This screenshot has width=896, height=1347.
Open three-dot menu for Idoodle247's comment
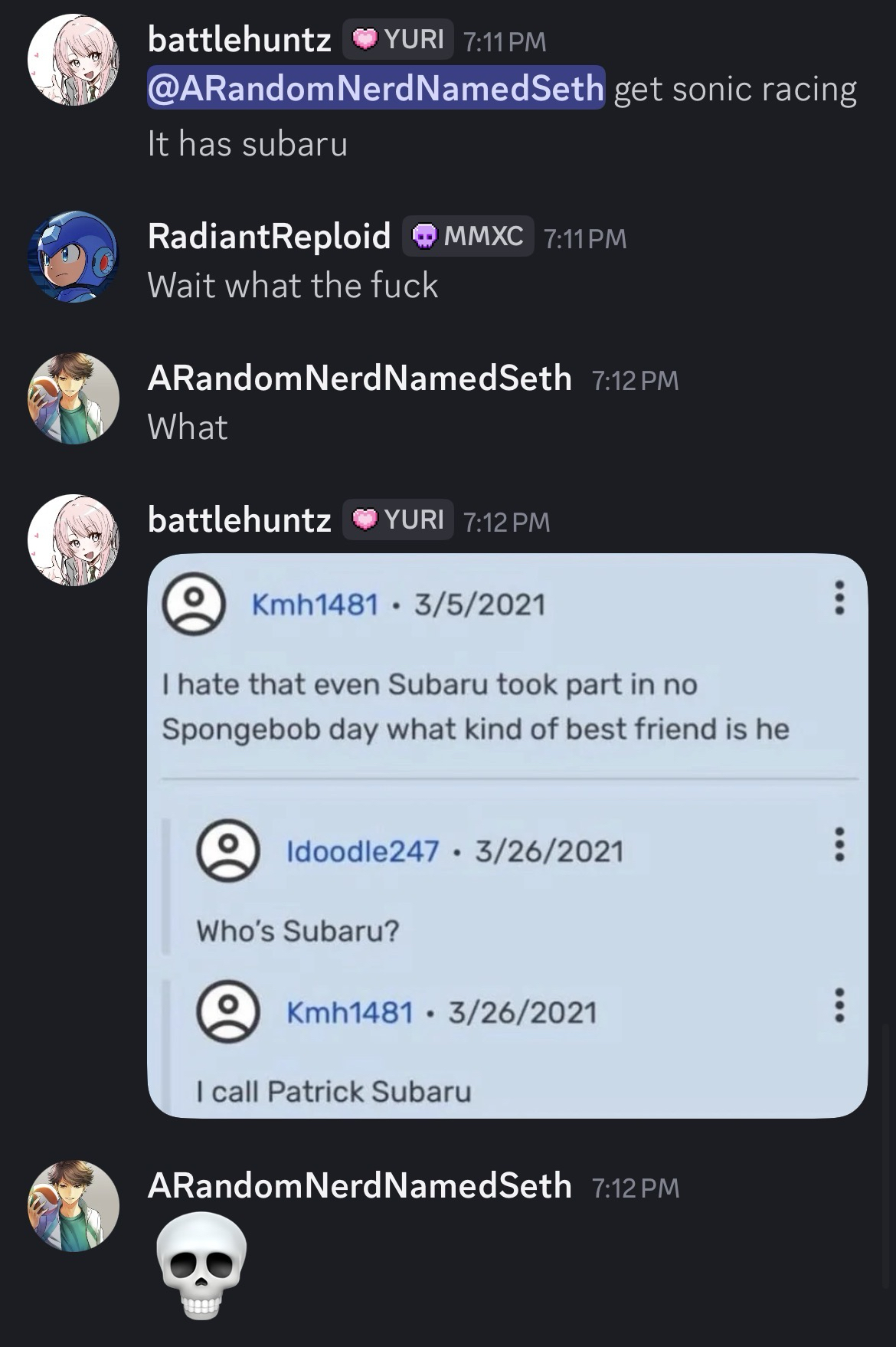pos(839,844)
